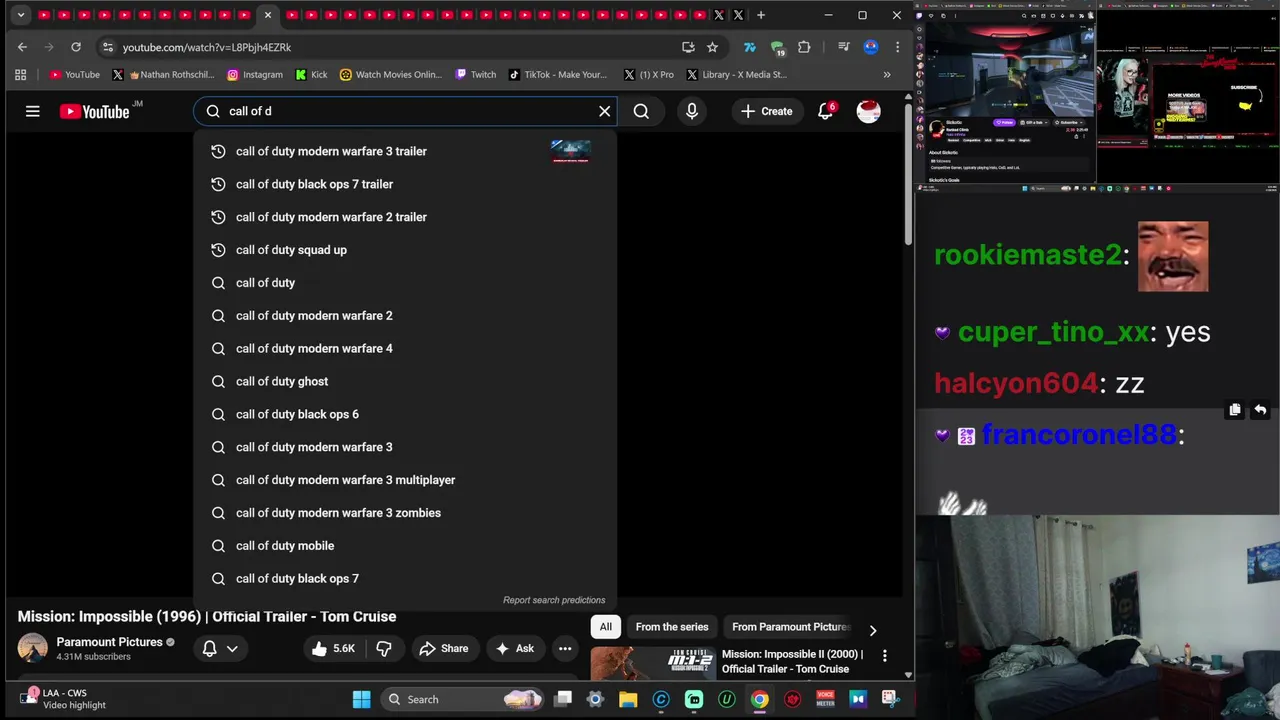Choose suggestion call of duty black ops 7 trailer
Image resolution: width=1280 pixels, height=720 pixels.
point(405,184)
